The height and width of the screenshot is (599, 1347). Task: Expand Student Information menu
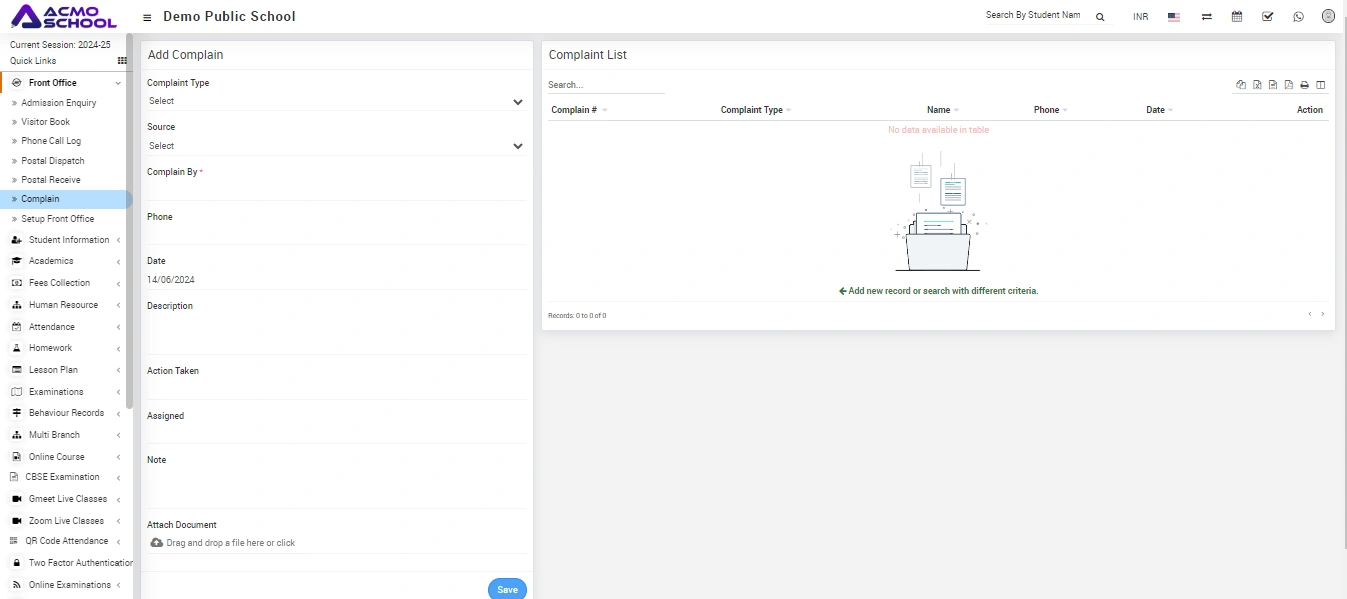point(68,240)
